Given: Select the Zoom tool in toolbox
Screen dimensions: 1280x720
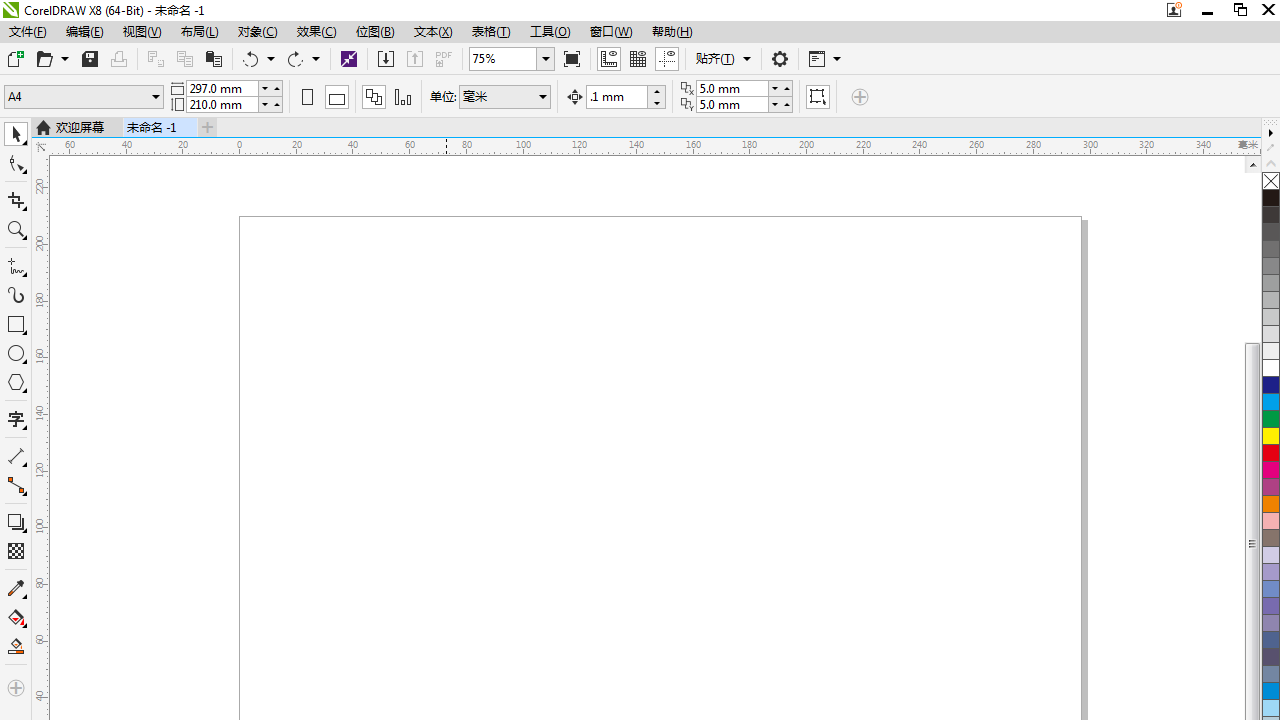Looking at the screenshot, I should [16, 230].
